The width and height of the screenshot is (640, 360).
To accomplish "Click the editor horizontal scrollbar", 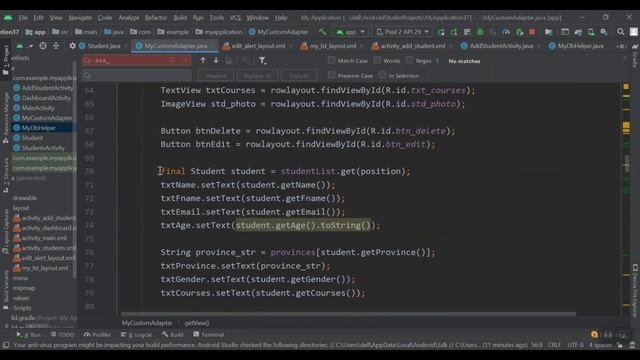I will (348, 314).
